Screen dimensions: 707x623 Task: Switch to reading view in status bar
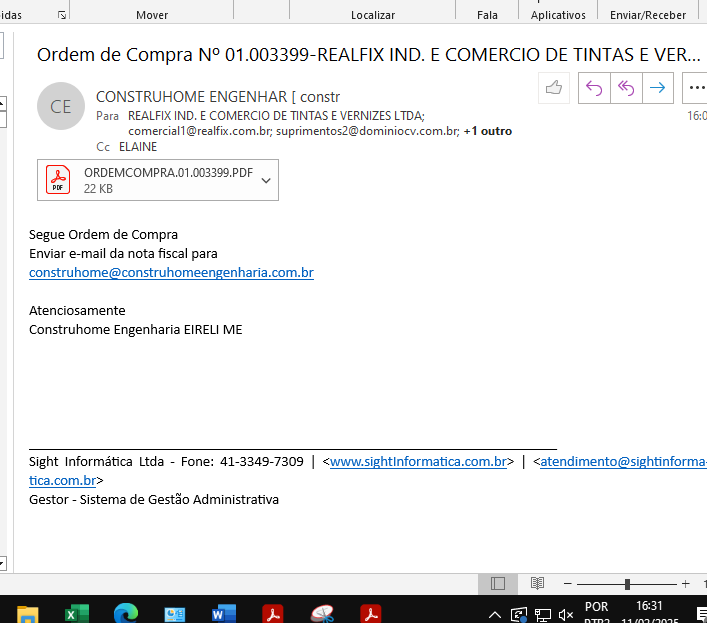(x=537, y=584)
